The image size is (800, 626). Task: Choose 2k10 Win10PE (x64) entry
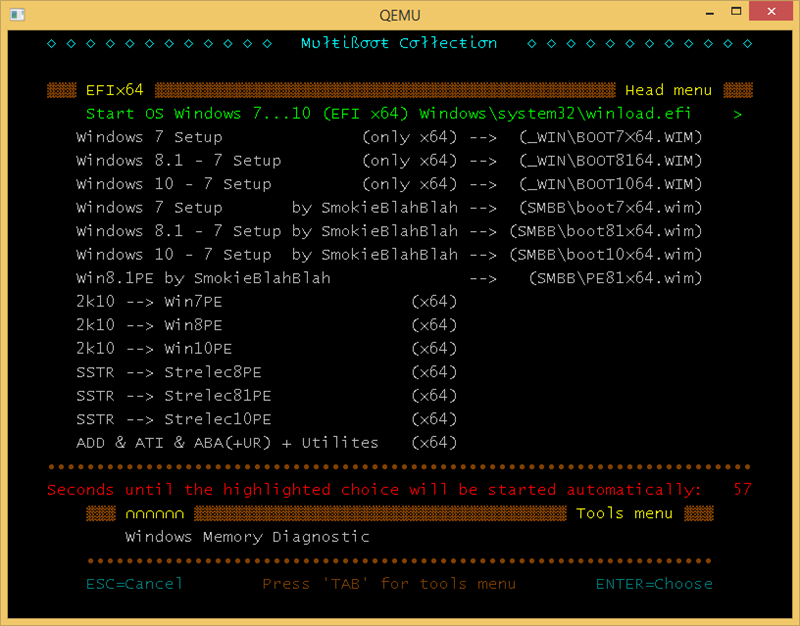[x=266, y=348]
